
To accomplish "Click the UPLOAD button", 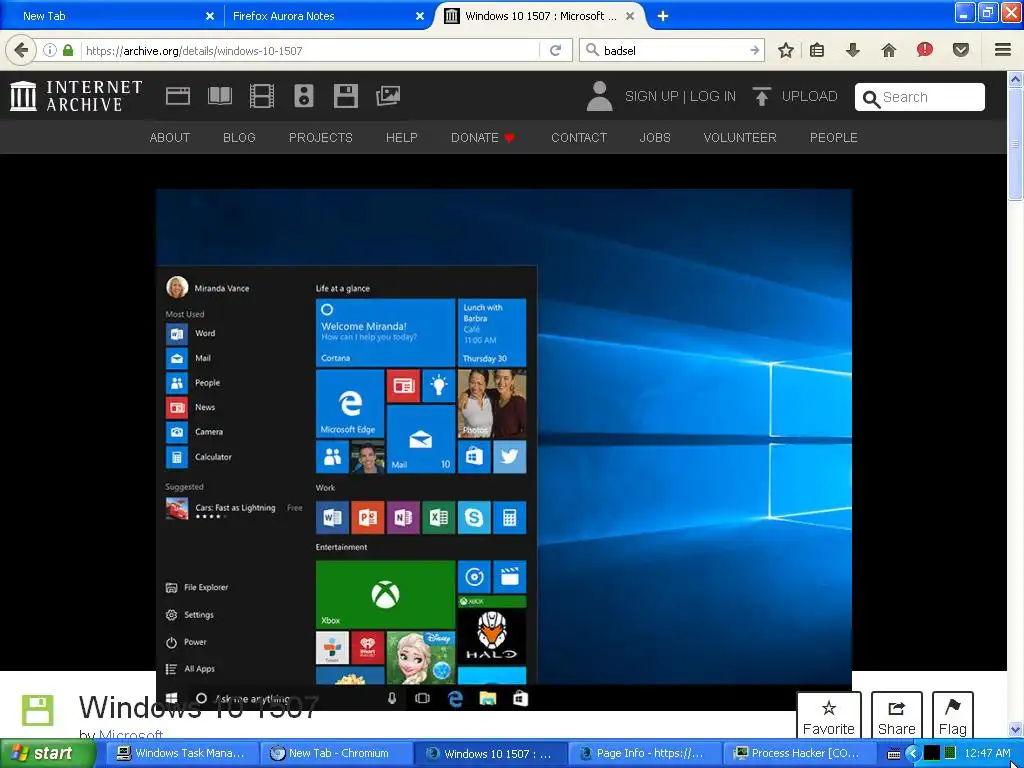I will pyautogui.click(x=794, y=96).
